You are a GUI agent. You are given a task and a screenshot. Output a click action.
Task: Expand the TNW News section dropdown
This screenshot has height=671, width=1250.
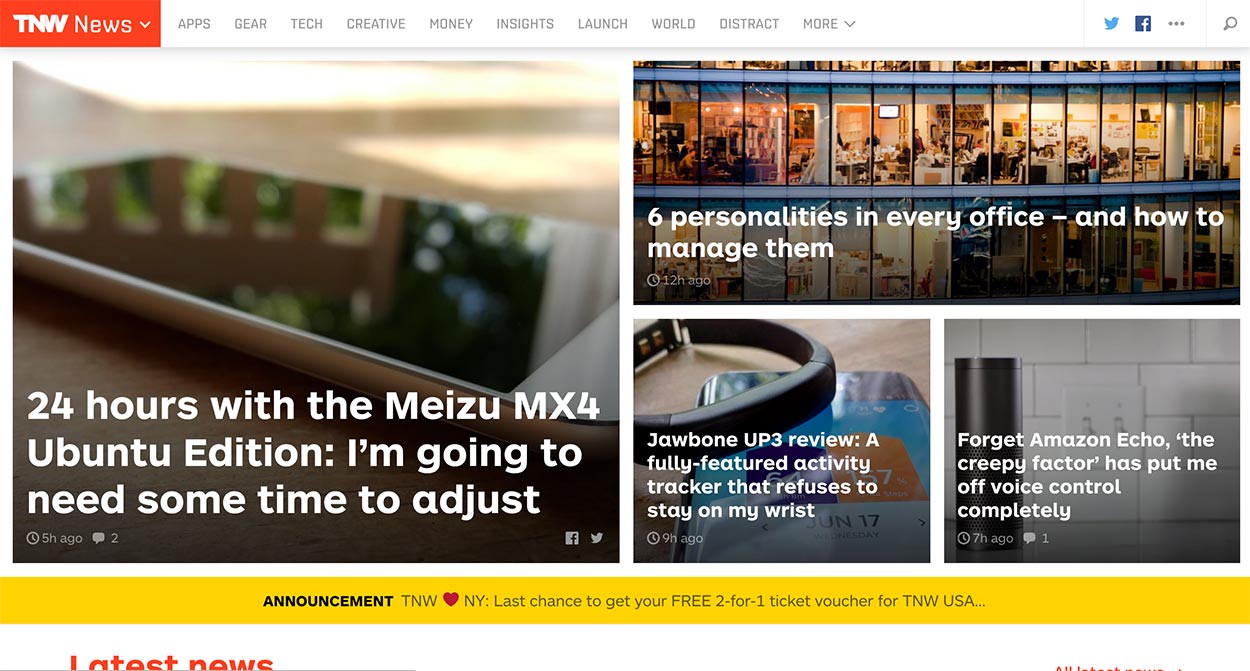(x=80, y=24)
